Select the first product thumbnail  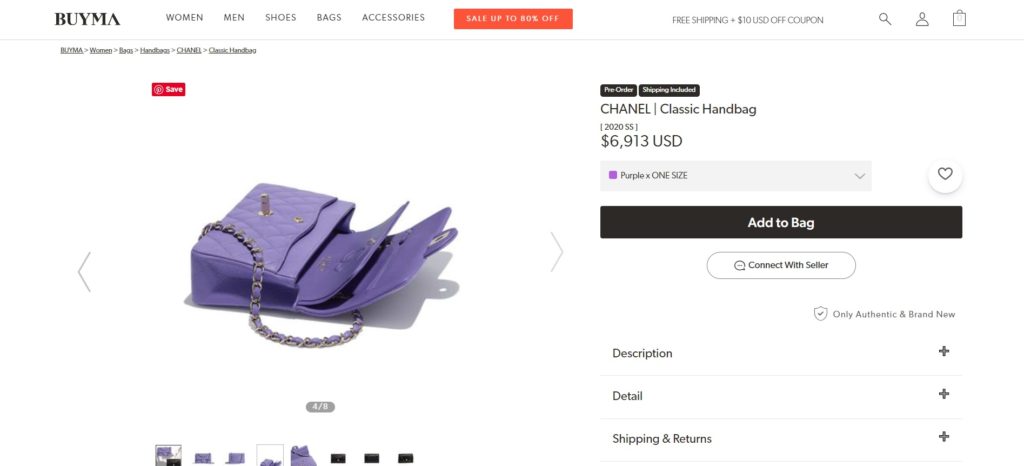click(x=168, y=457)
